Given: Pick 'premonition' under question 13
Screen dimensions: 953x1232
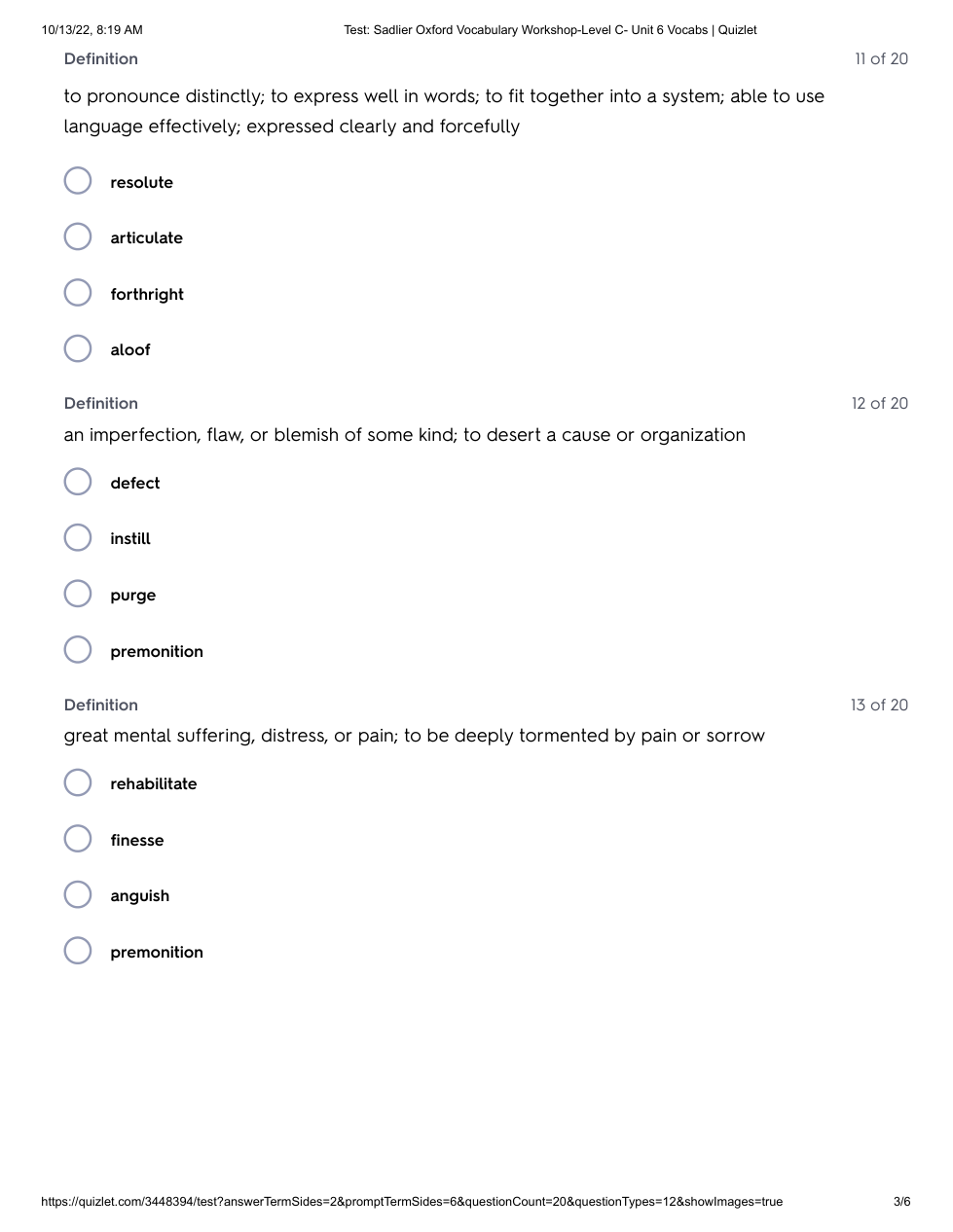Looking at the screenshot, I should click(x=78, y=951).
